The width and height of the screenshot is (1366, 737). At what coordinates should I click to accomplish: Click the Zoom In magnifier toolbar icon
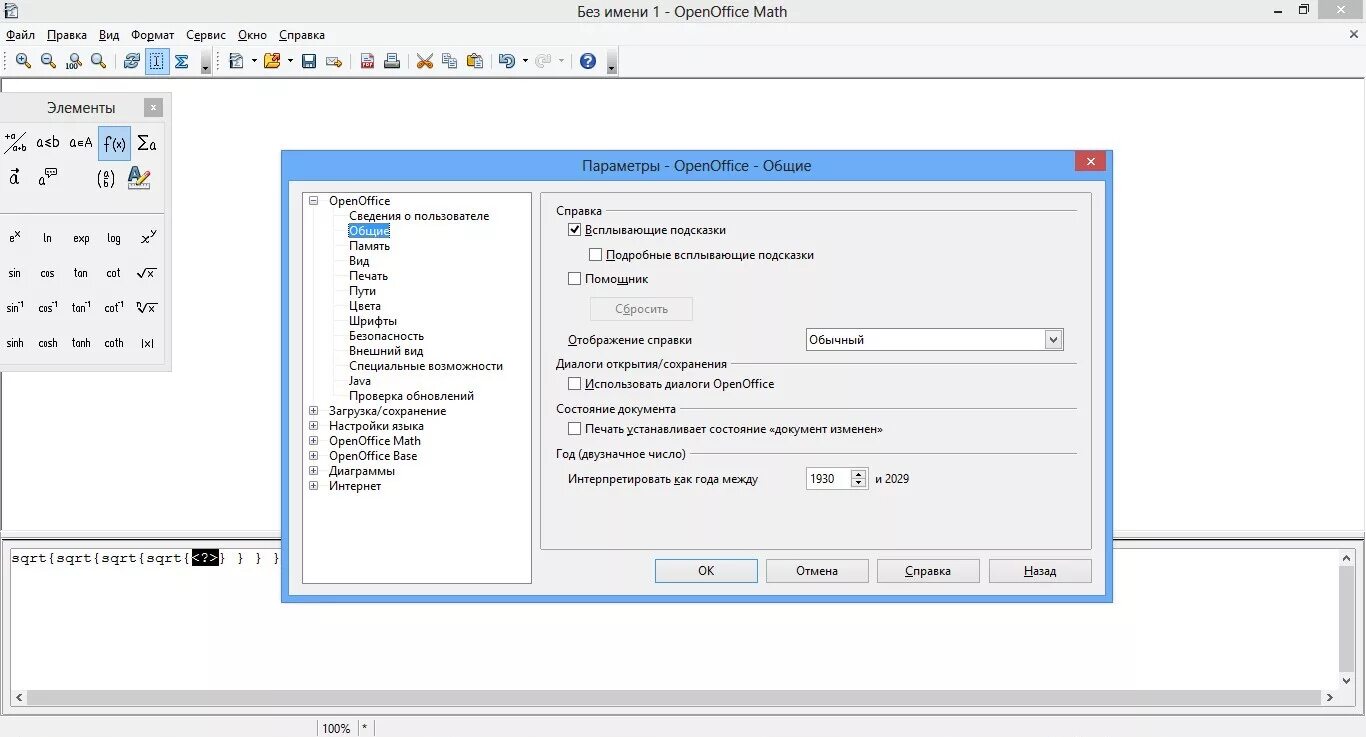point(23,61)
